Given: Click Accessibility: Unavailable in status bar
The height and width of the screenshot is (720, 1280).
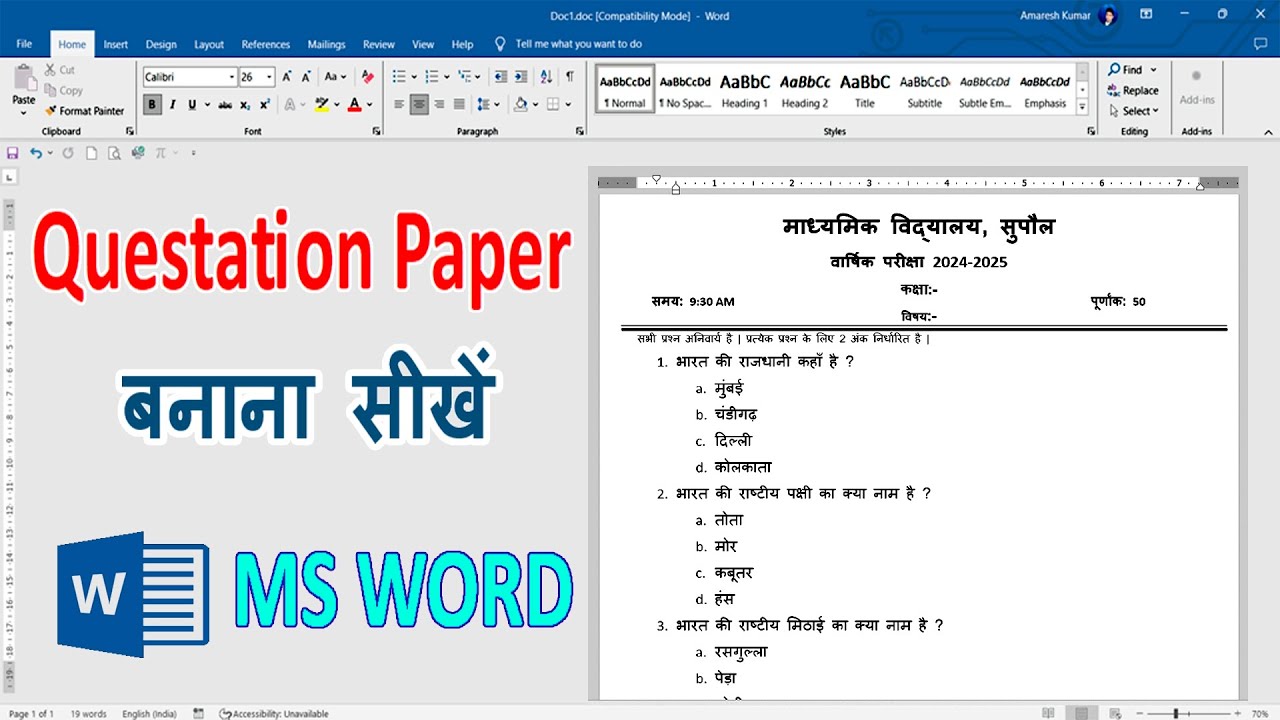Looking at the screenshot, I should tap(273, 713).
